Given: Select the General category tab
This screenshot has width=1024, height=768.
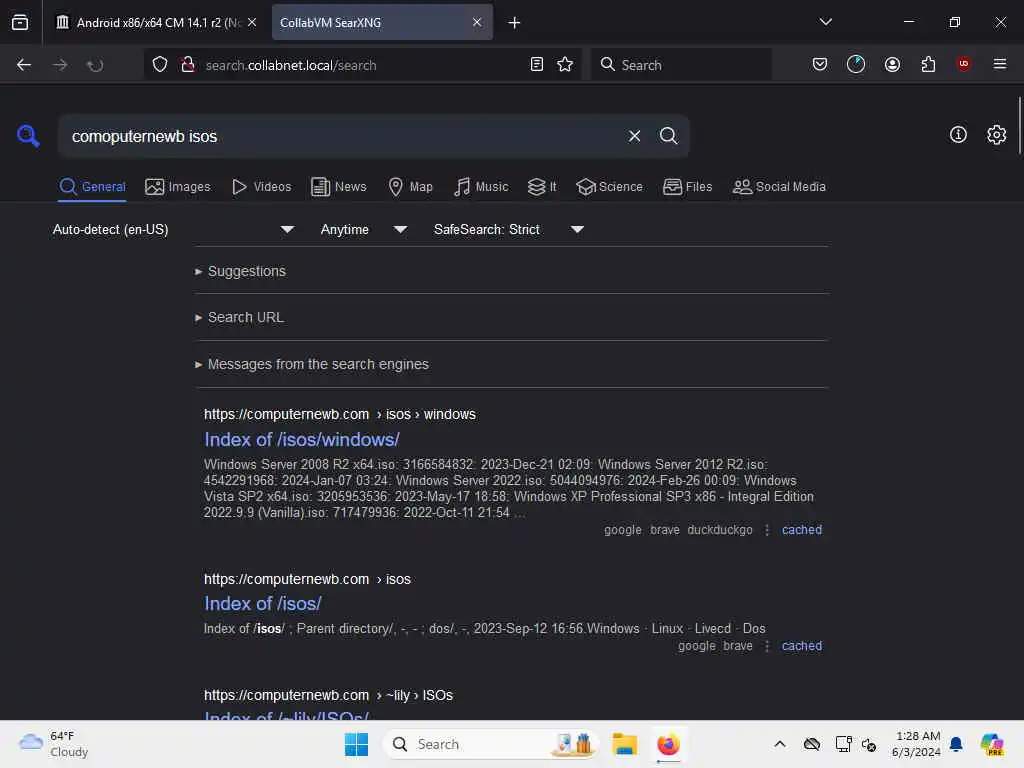Looking at the screenshot, I should 92,187.
